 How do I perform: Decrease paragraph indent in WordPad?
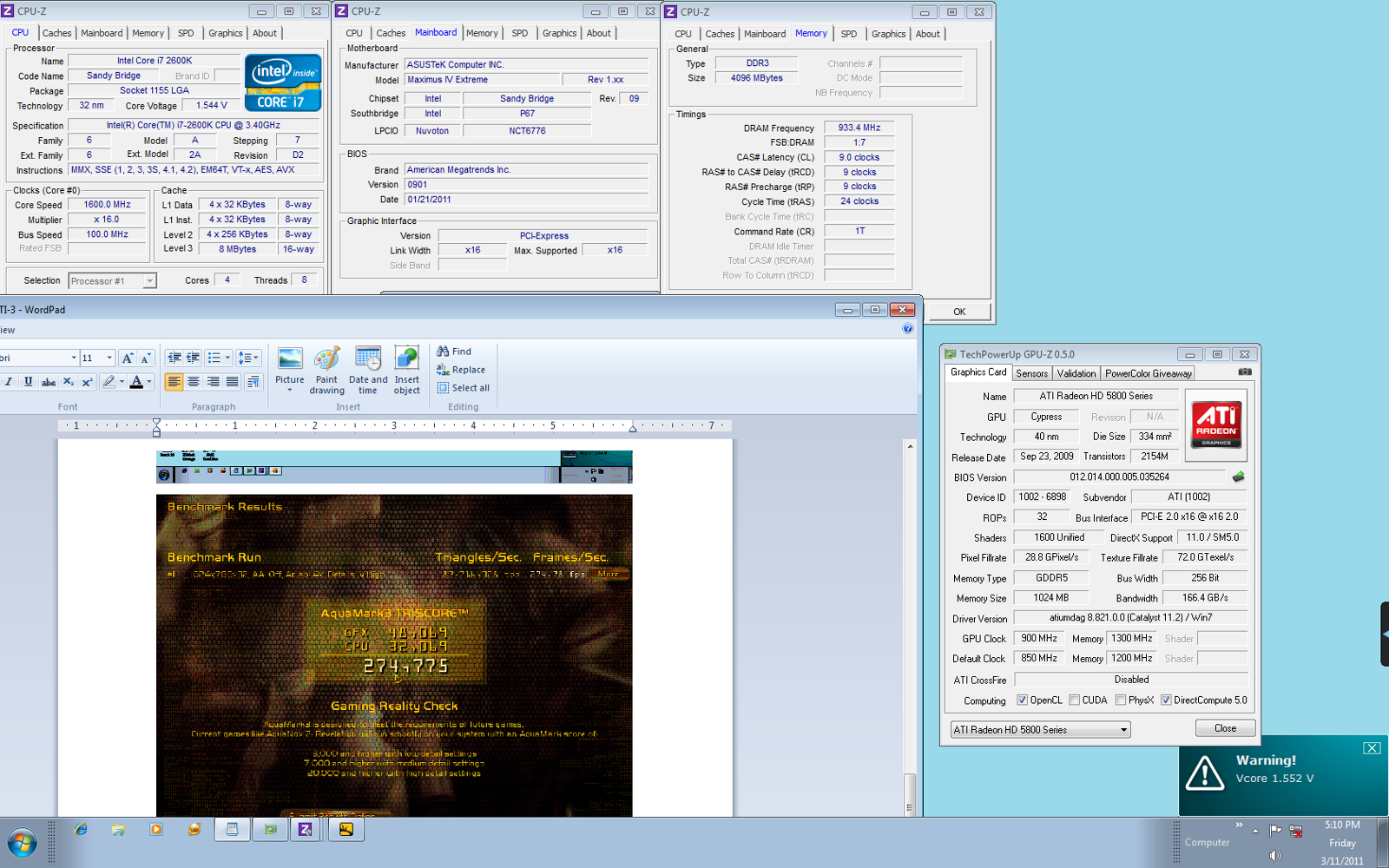pyautogui.click(x=174, y=358)
